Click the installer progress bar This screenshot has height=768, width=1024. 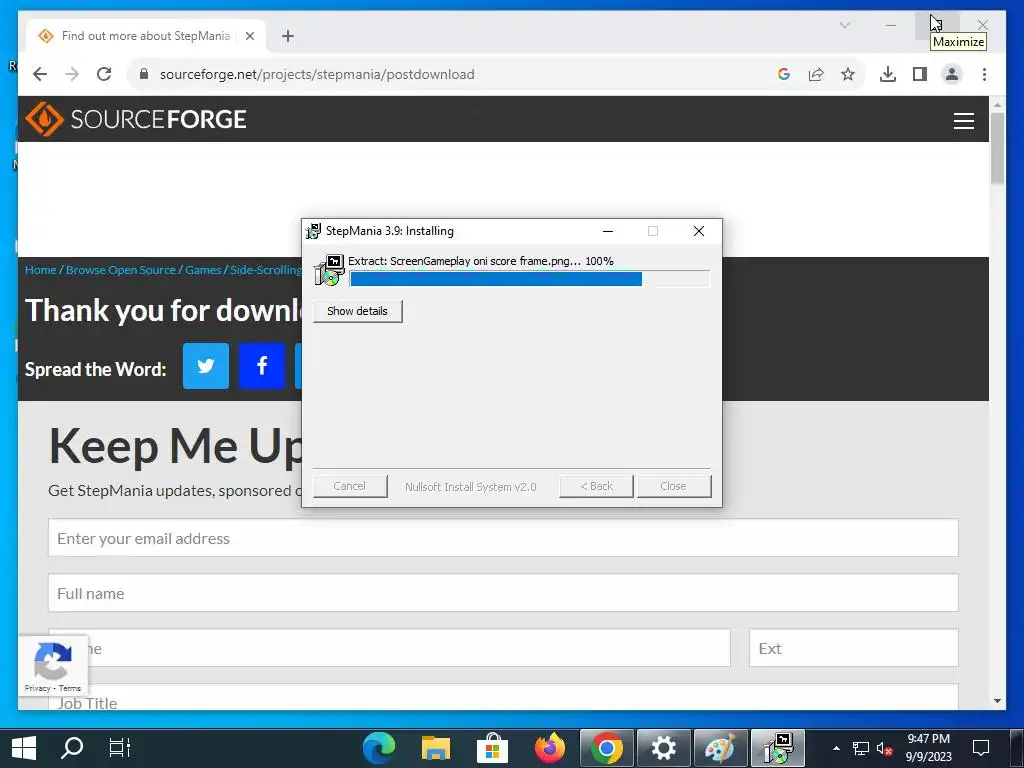click(530, 279)
